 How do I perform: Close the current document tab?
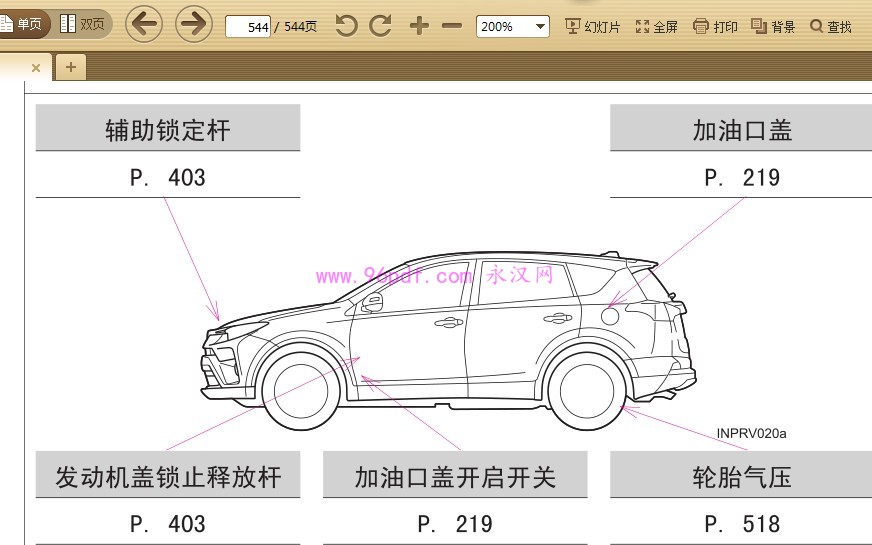36,68
